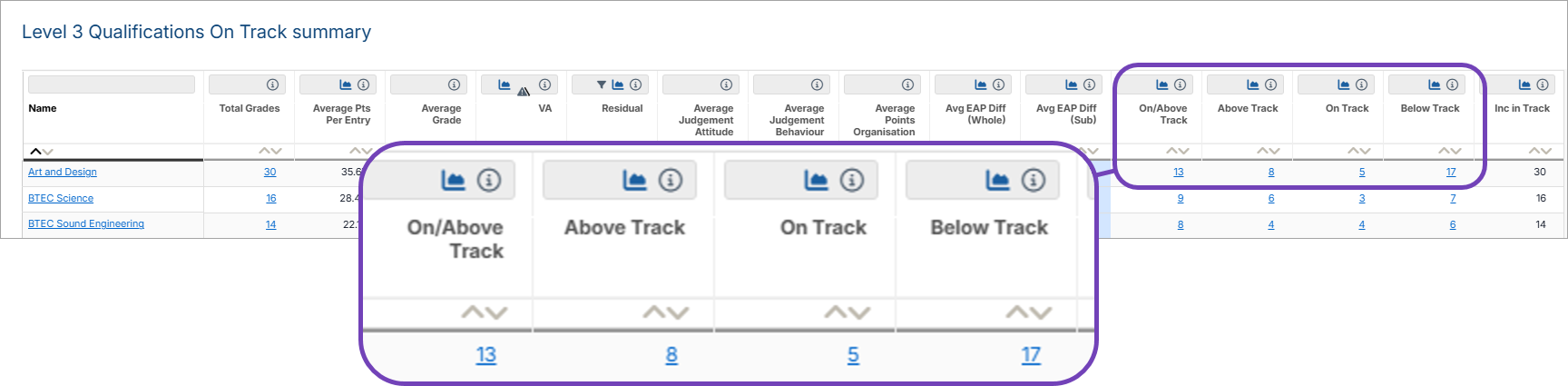Open the Art and Design link
This screenshot has width=1568, height=386.
click(x=62, y=172)
